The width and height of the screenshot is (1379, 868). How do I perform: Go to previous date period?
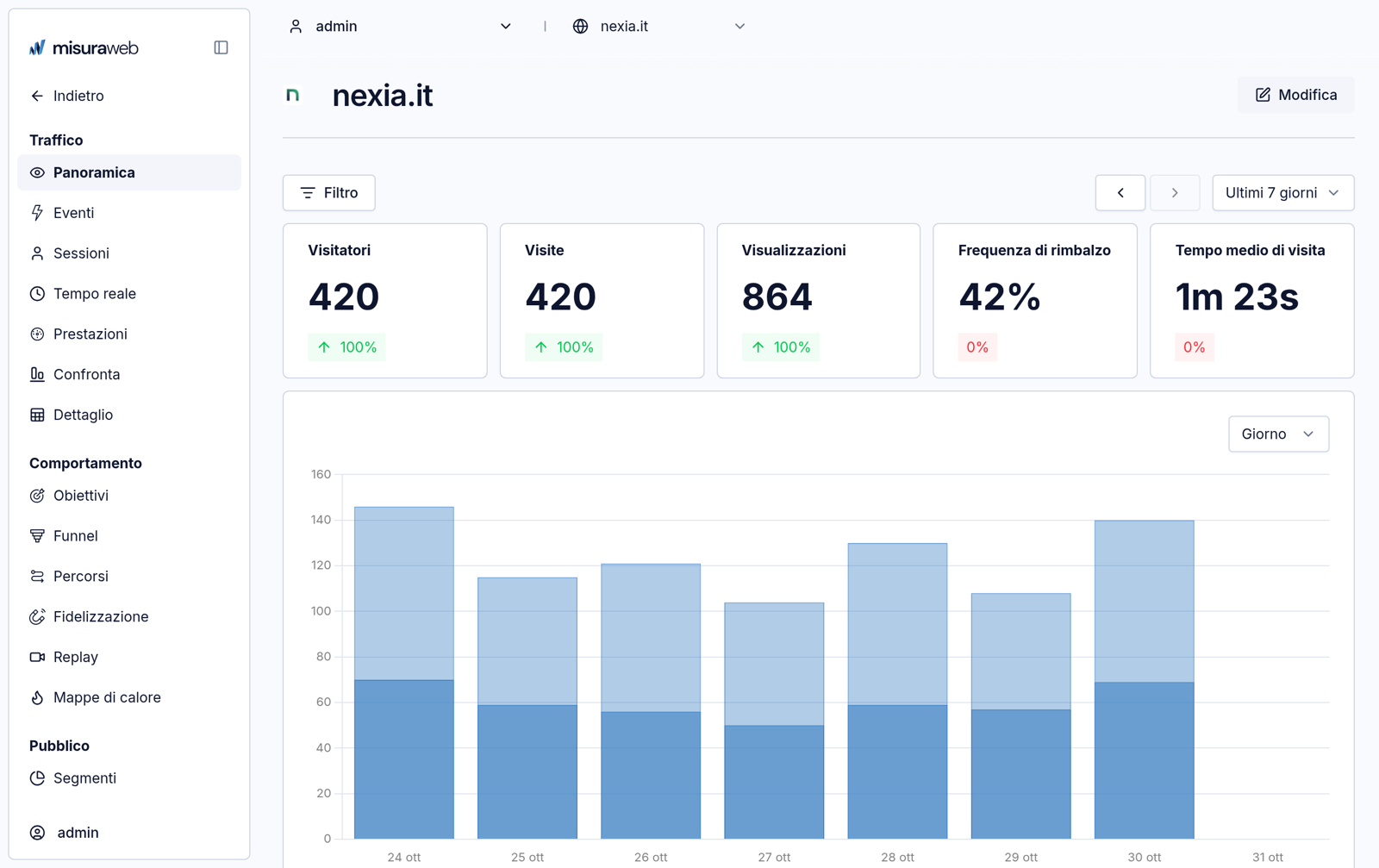1120,193
